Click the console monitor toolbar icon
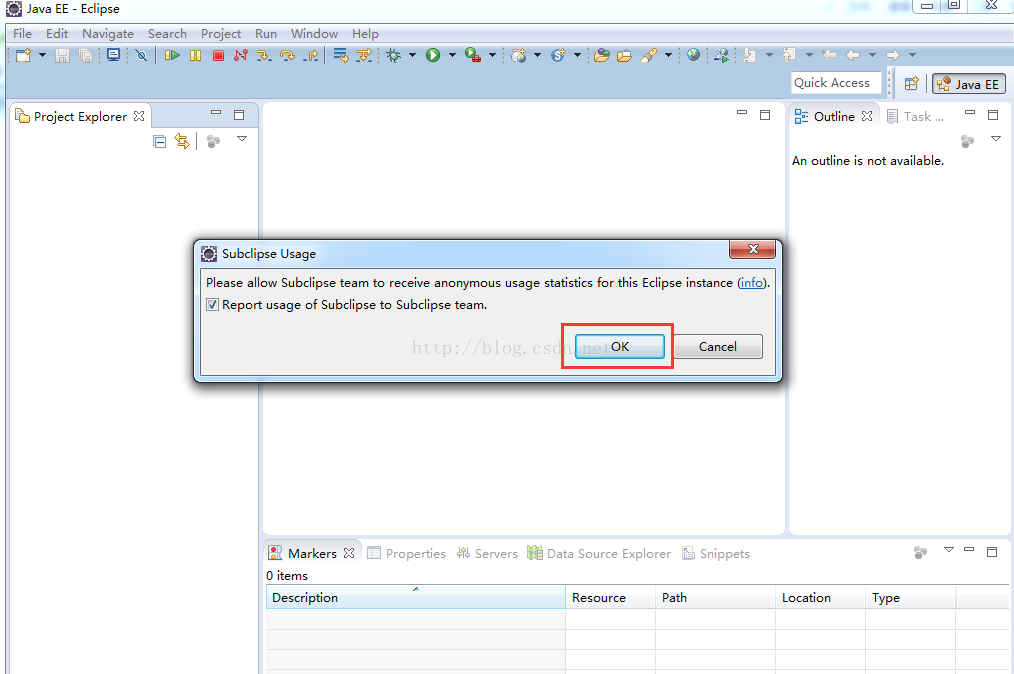The height and width of the screenshot is (674, 1014). coord(113,55)
